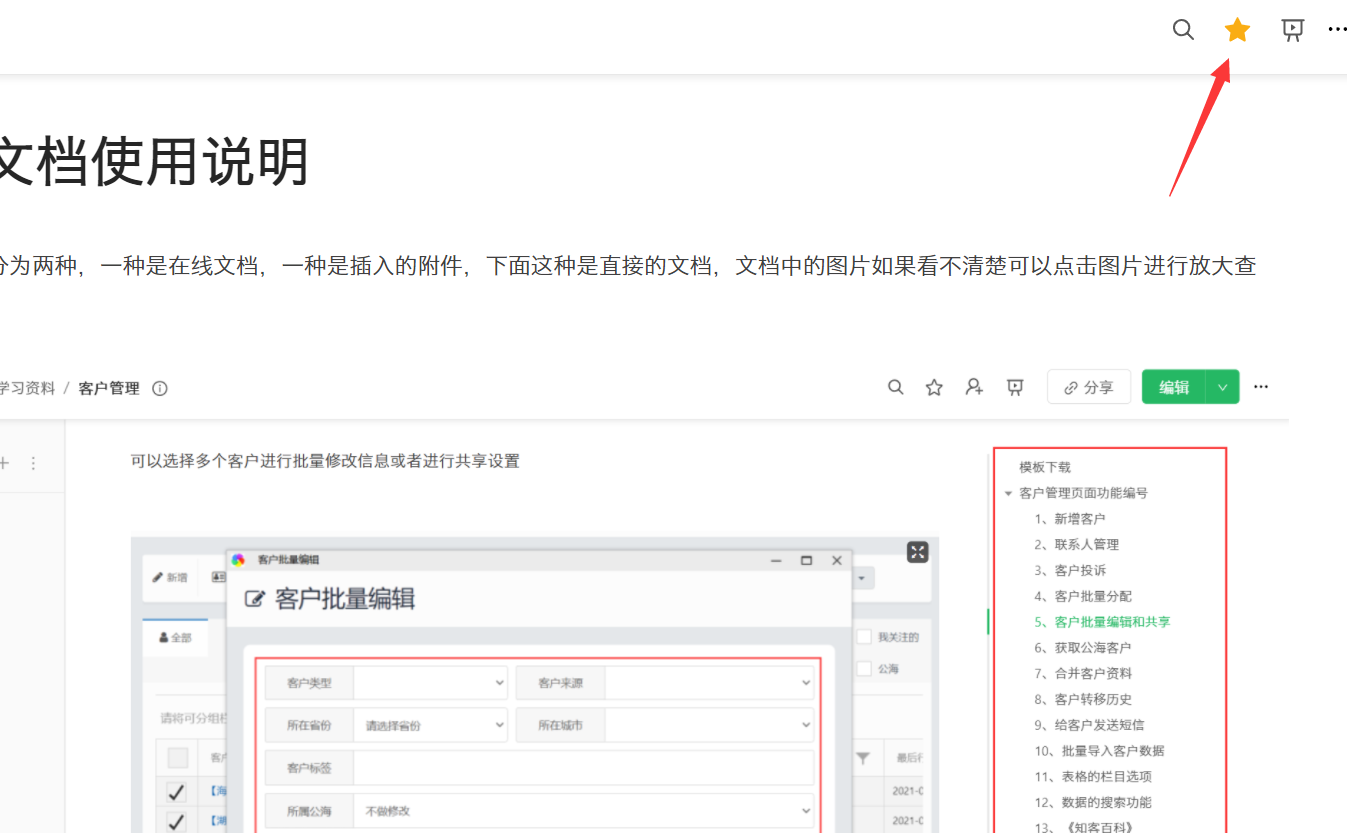
Task: Open the 客户类型 dropdown
Action: tap(430, 683)
